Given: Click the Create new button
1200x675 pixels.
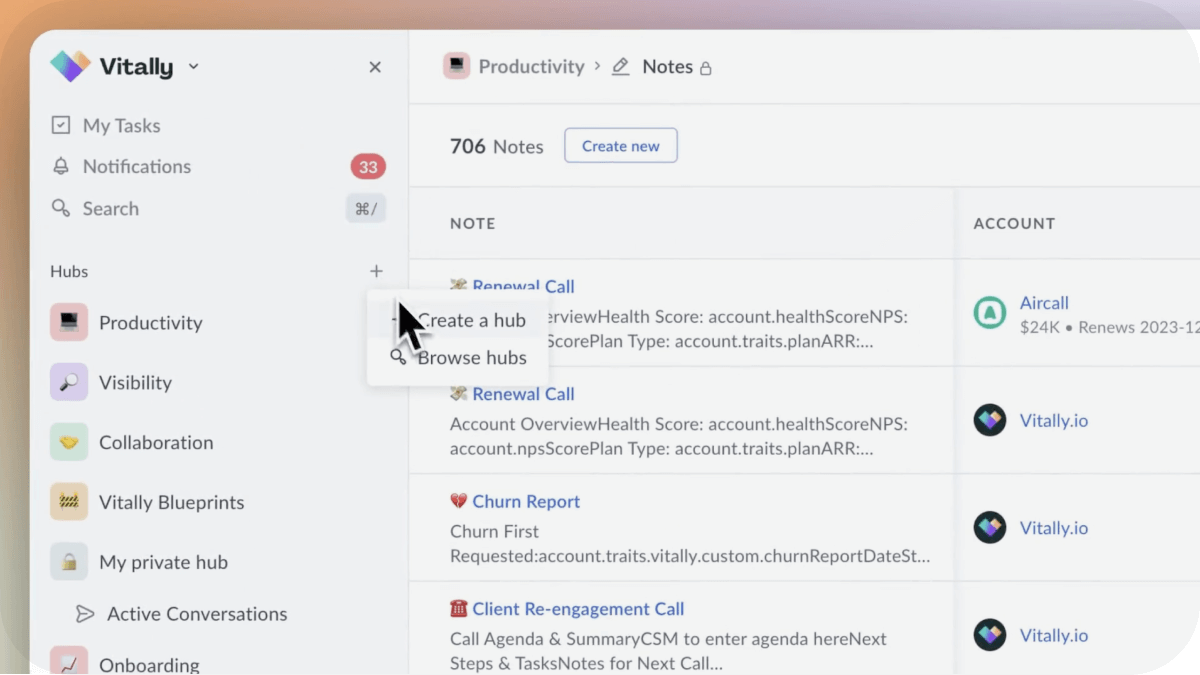Looking at the screenshot, I should click(620, 145).
